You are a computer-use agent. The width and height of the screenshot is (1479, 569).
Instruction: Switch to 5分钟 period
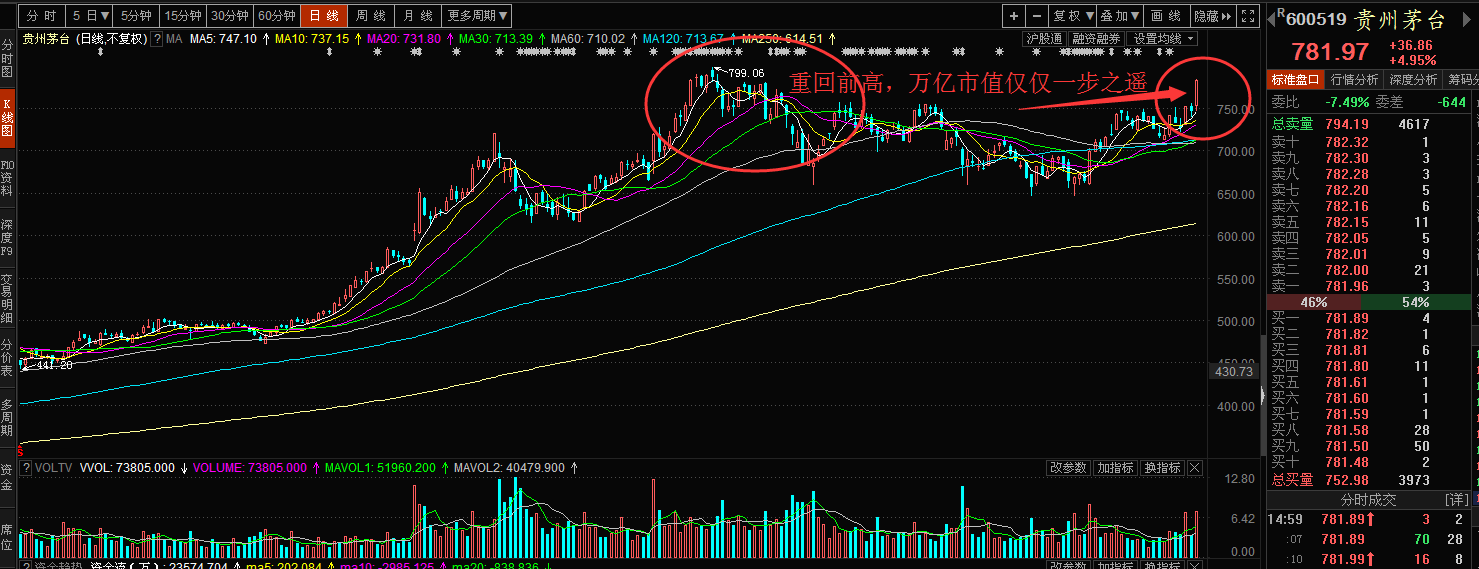tap(135, 16)
